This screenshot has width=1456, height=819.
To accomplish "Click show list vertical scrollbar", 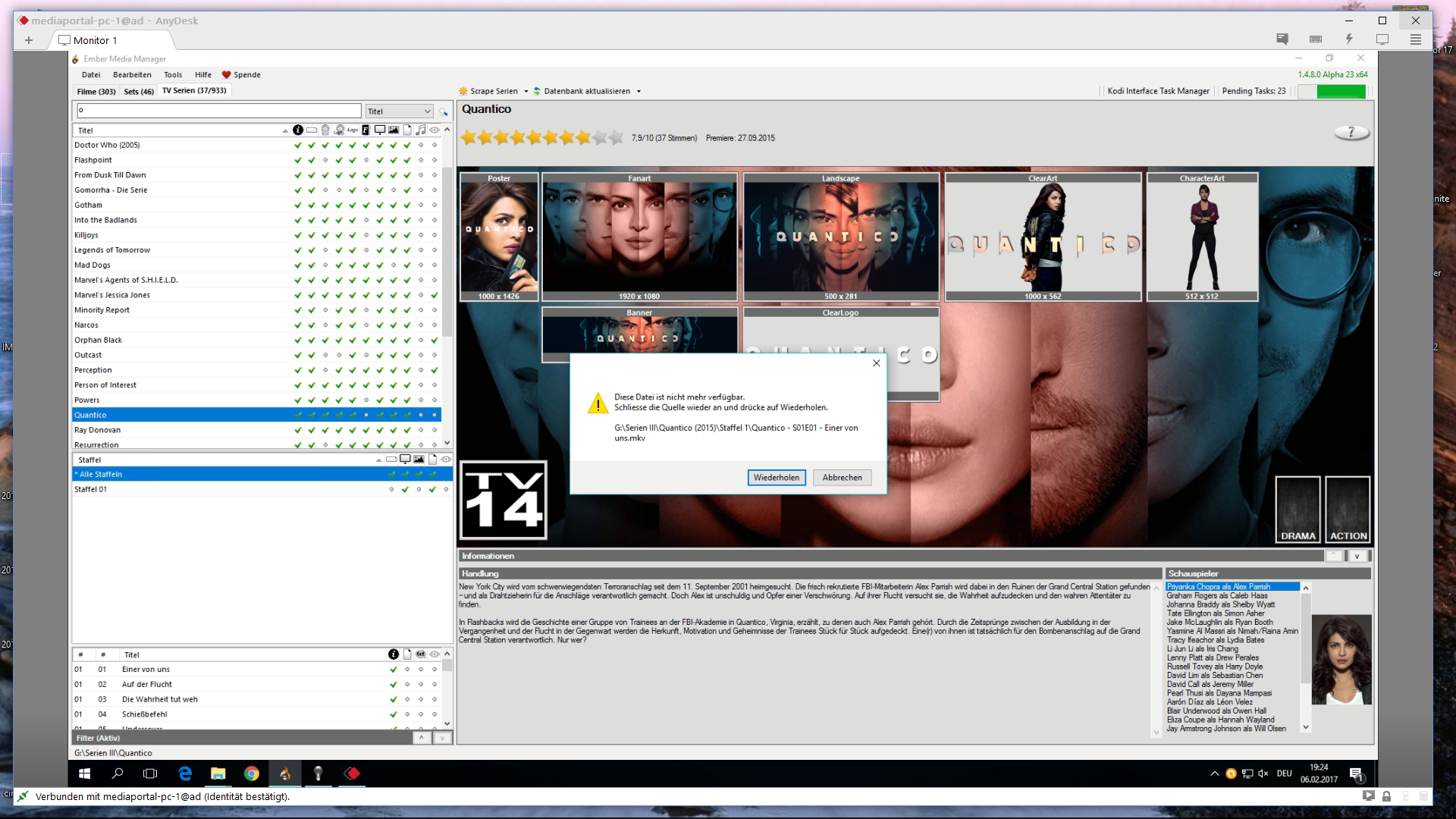I will [447, 253].
